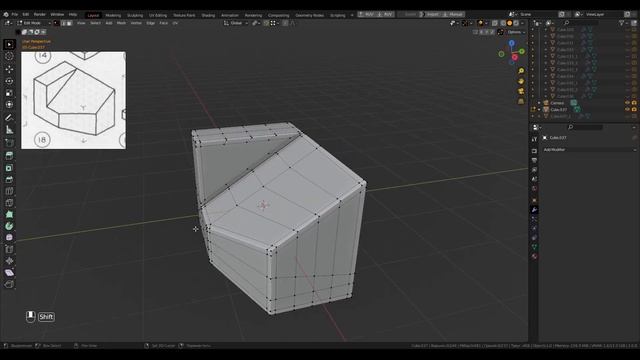
Task: Select the Smooth vertices tool
Action: pos(9,238)
